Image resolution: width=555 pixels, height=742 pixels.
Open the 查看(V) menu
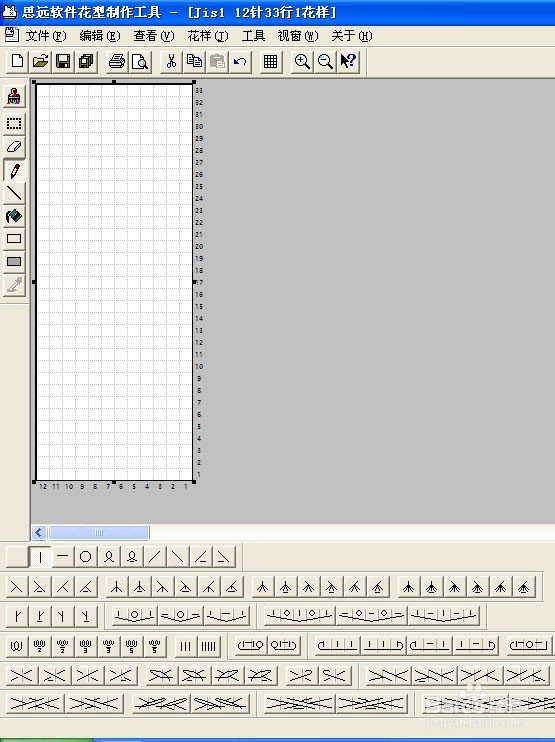[x=154, y=36]
